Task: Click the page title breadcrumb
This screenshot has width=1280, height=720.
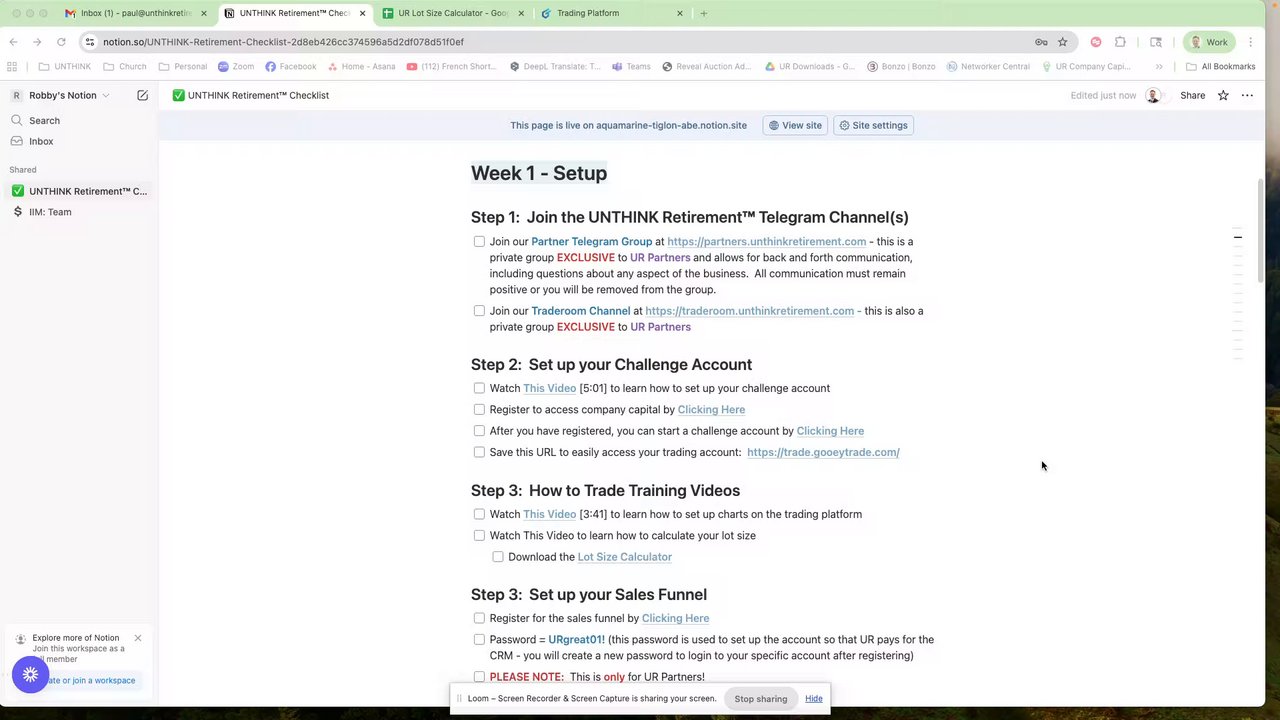Action: point(251,95)
